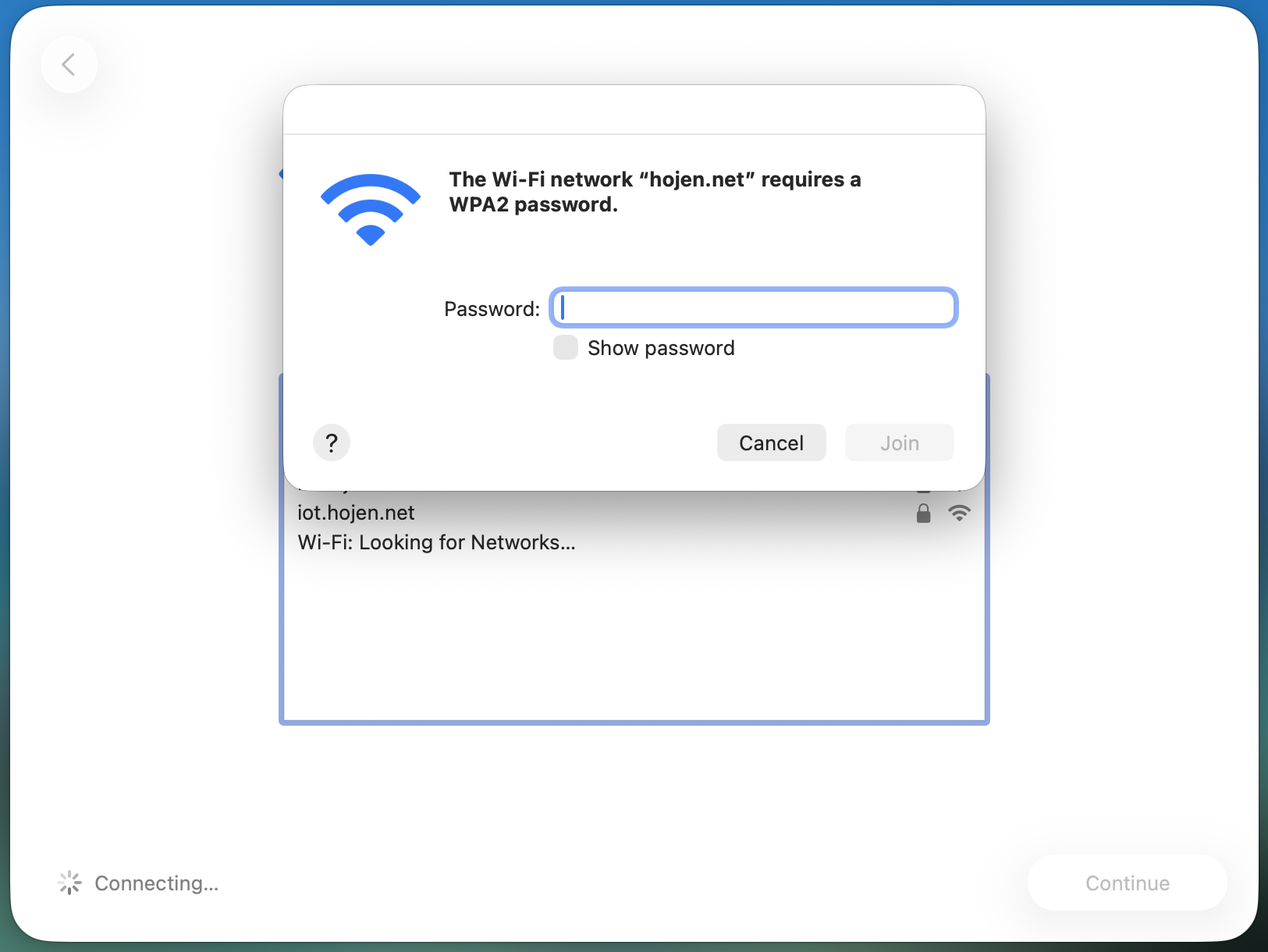This screenshot has height=952, width=1268.
Task: Click the Connecting spinner icon
Action: 69,883
